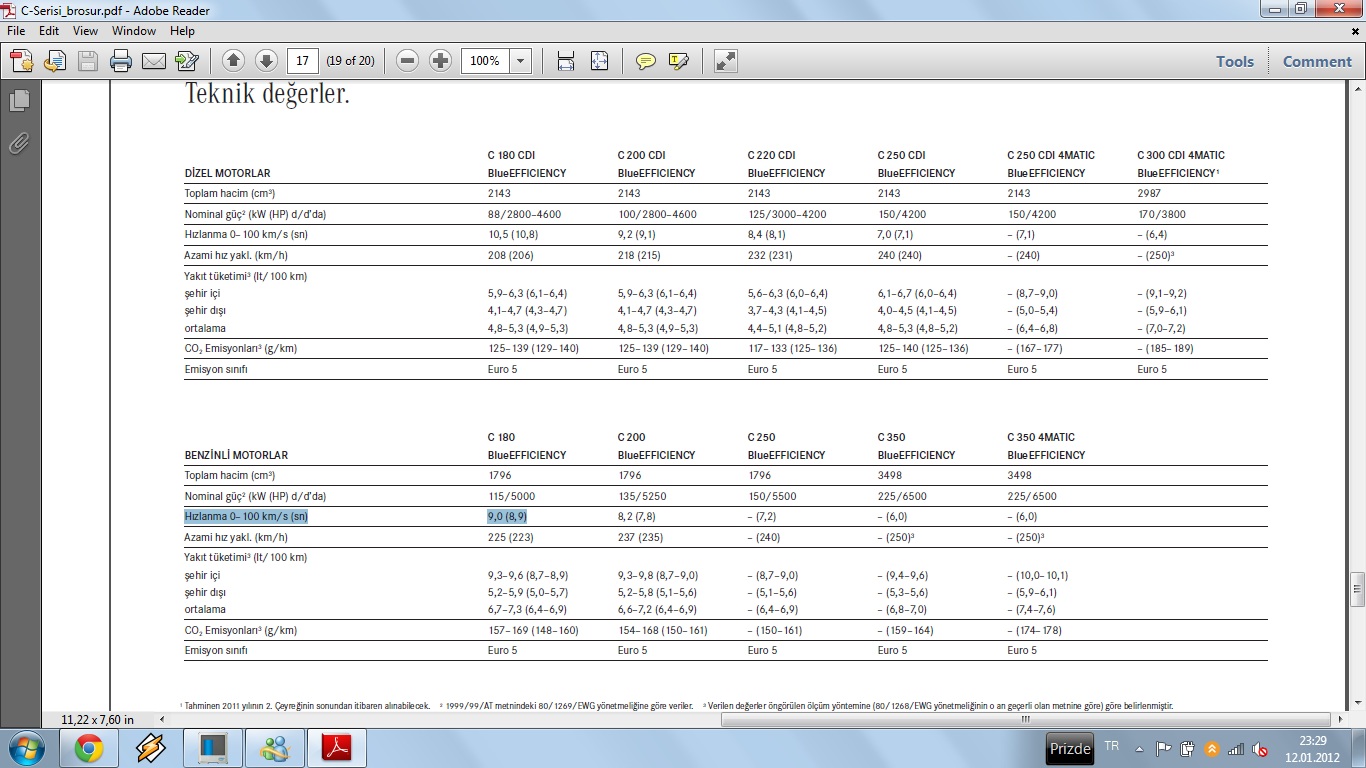This screenshot has height=768, width=1366.
Task: Click the 100% zoom value field
Action: click(485, 61)
